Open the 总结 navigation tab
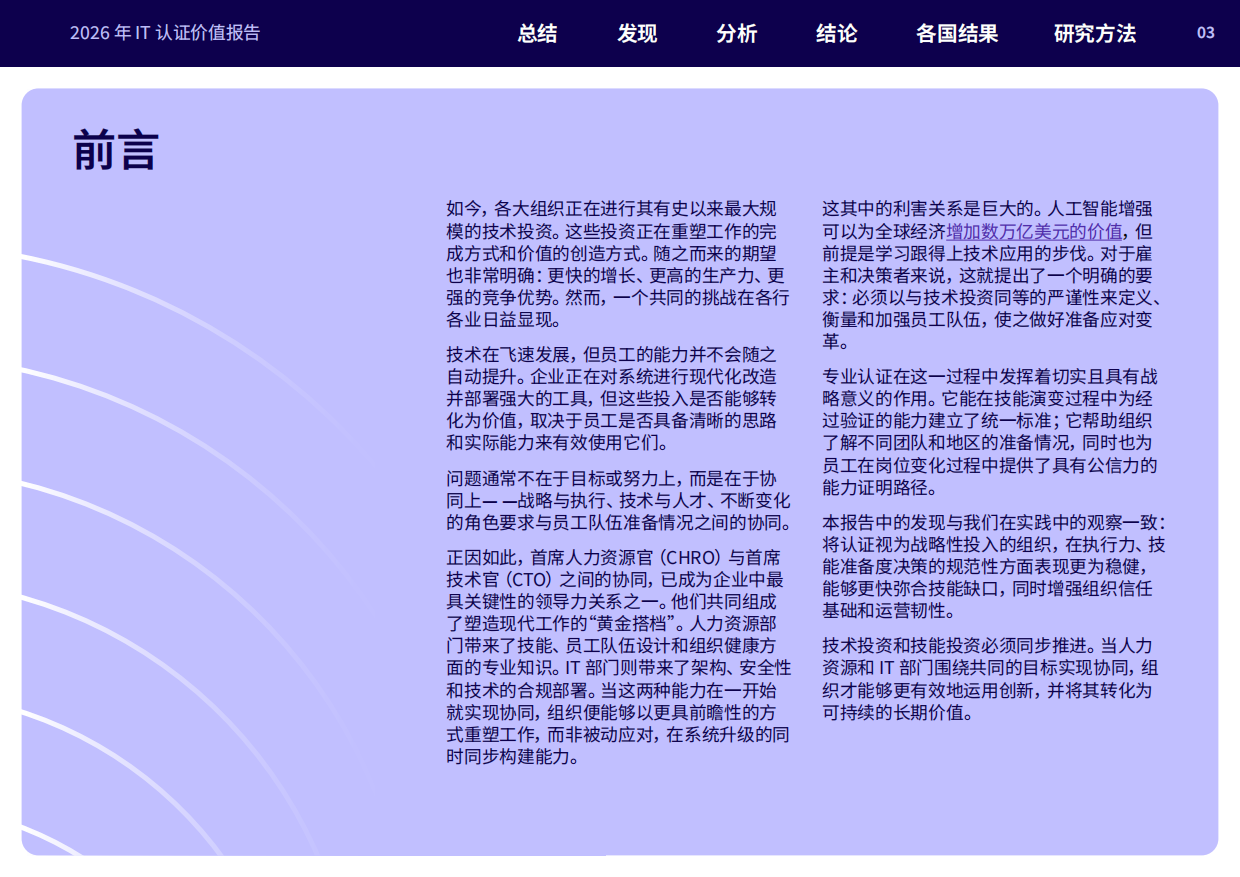1240x877 pixels. (x=537, y=33)
